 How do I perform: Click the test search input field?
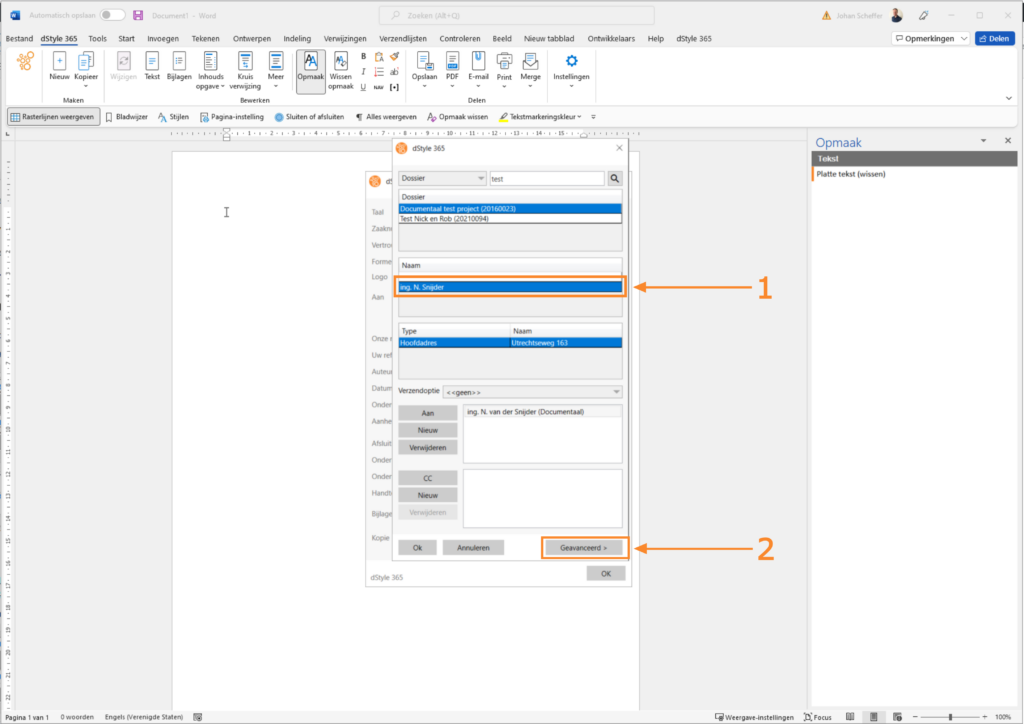pos(547,178)
